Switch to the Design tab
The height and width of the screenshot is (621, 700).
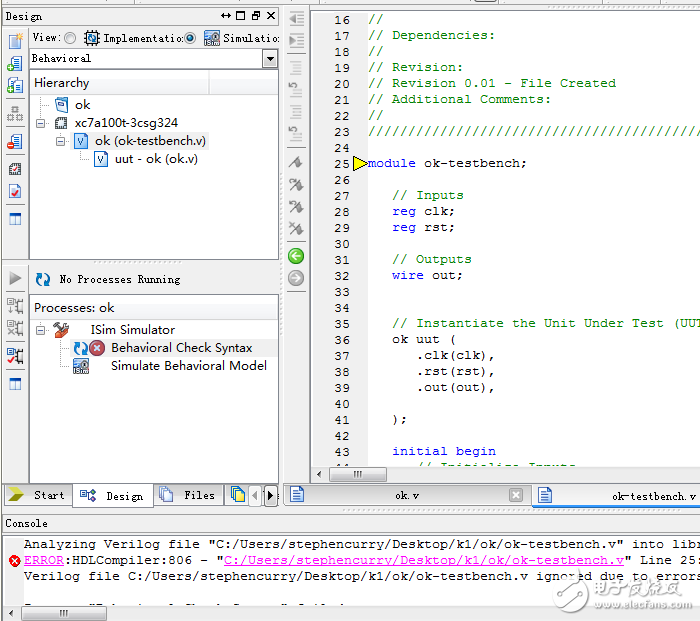point(113,496)
